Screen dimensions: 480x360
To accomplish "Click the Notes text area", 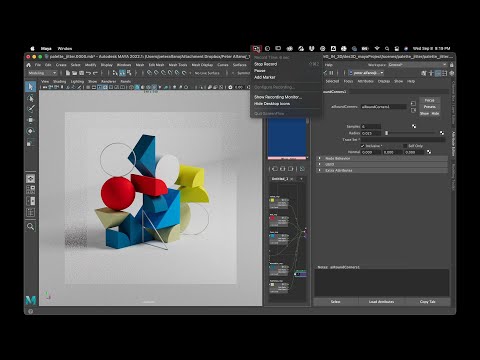I will point(382,283).
